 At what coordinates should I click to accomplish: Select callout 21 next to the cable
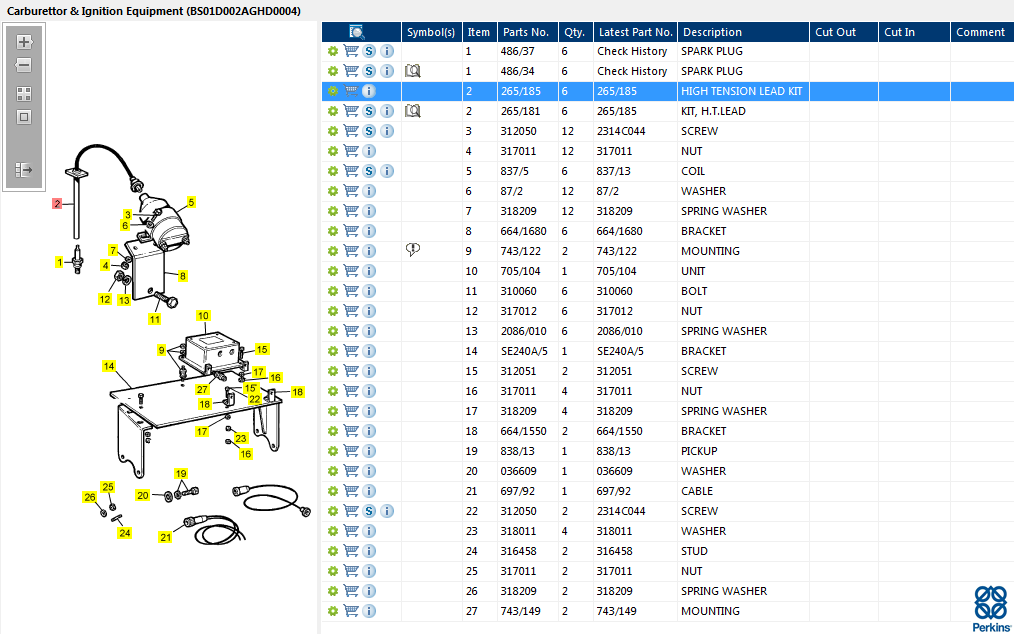pos(166,537)
